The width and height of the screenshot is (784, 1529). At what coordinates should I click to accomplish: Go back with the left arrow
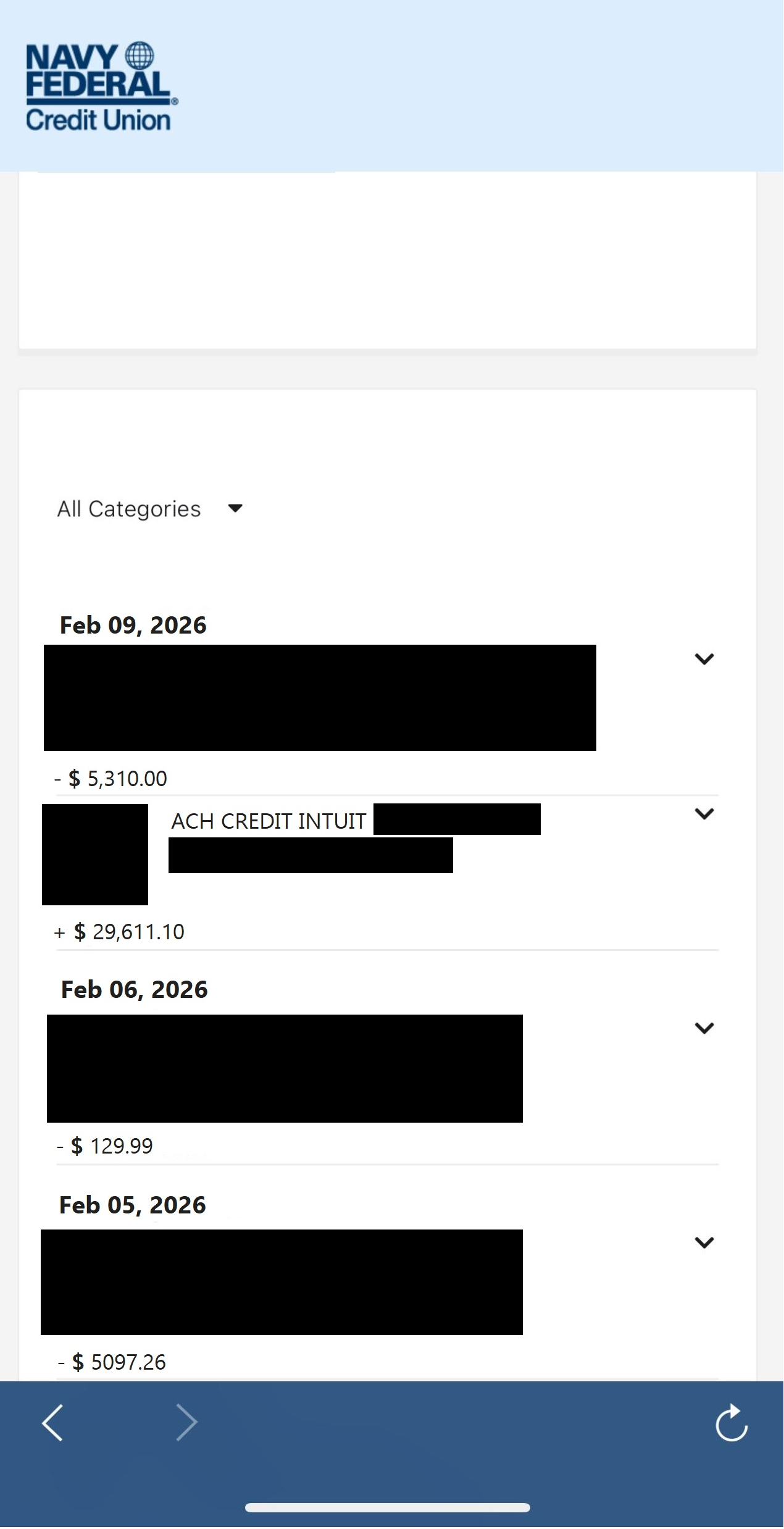[x=53, y=1422]
